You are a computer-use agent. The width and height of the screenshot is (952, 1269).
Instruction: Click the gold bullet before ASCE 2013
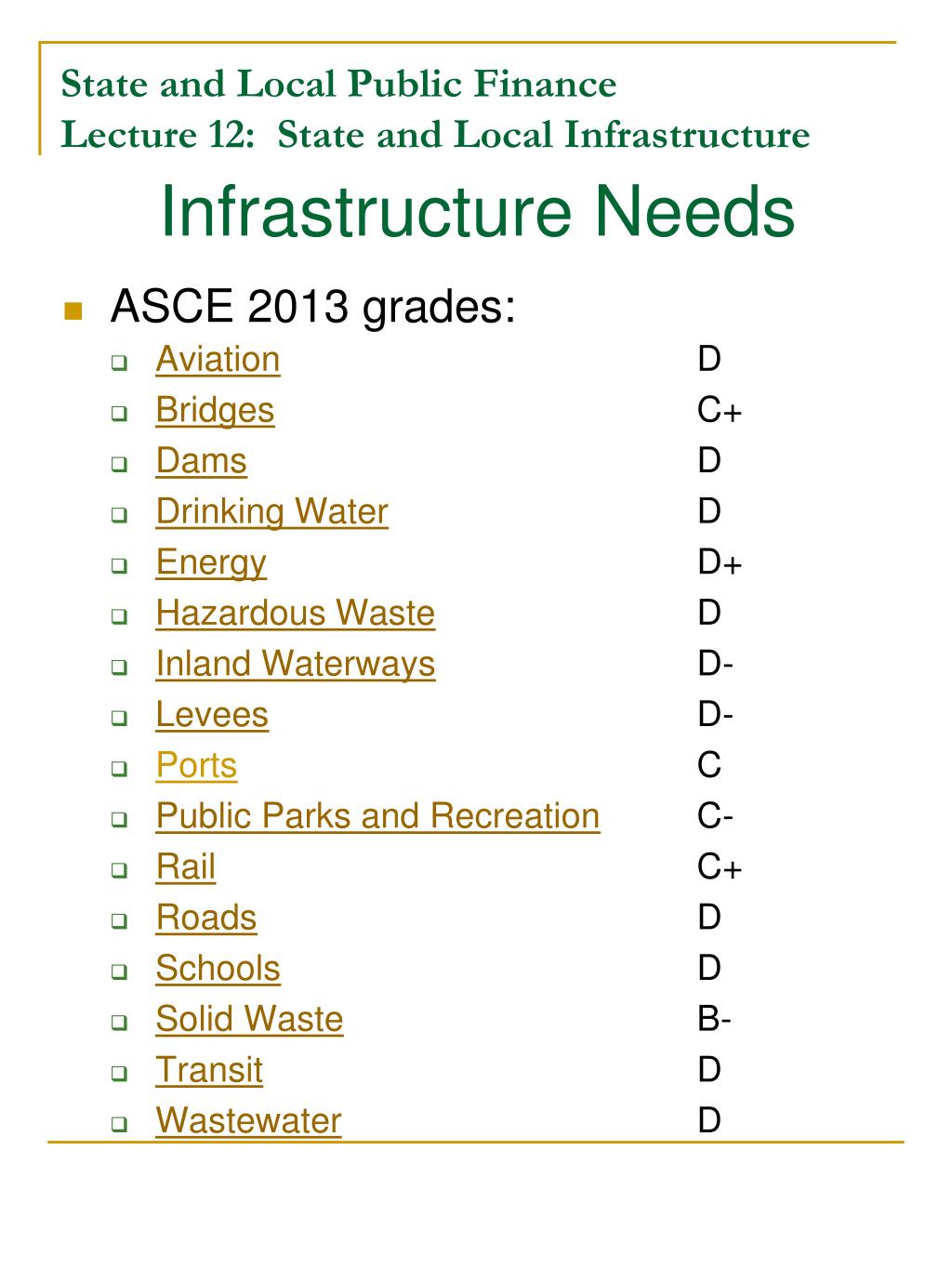73,311
